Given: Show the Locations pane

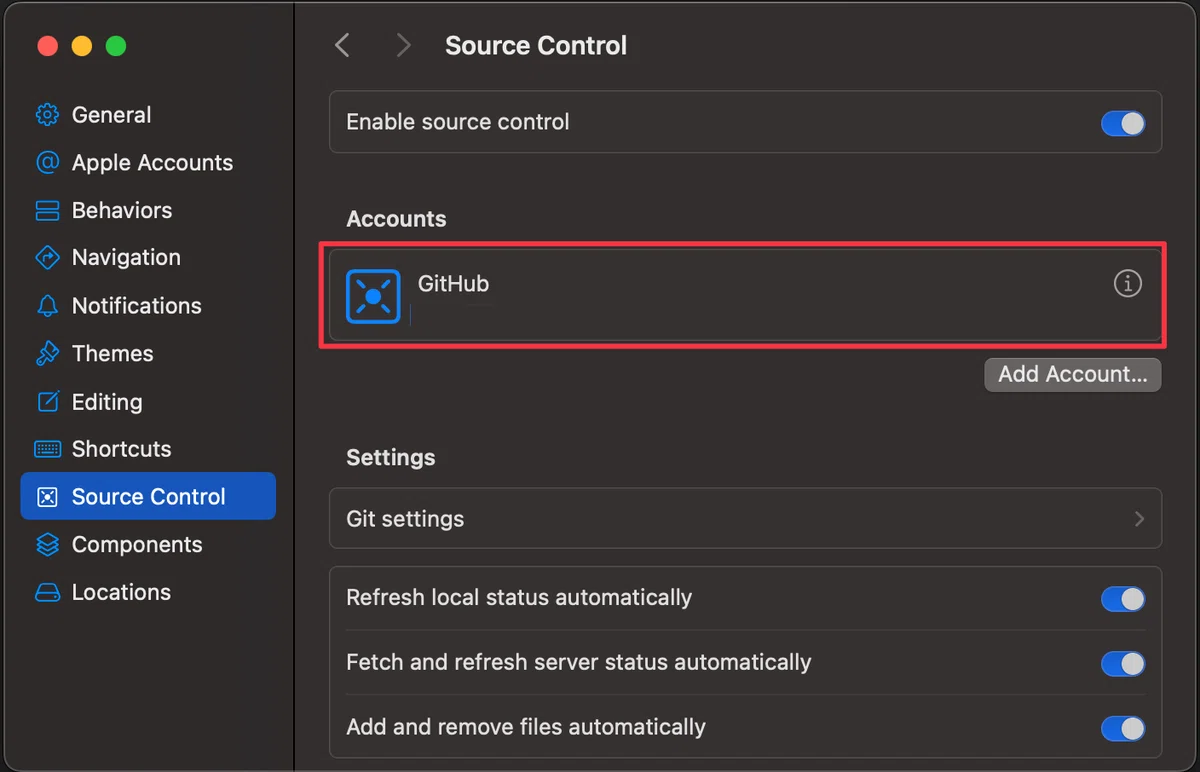Looking at the screenshot, I should point(148,593).
